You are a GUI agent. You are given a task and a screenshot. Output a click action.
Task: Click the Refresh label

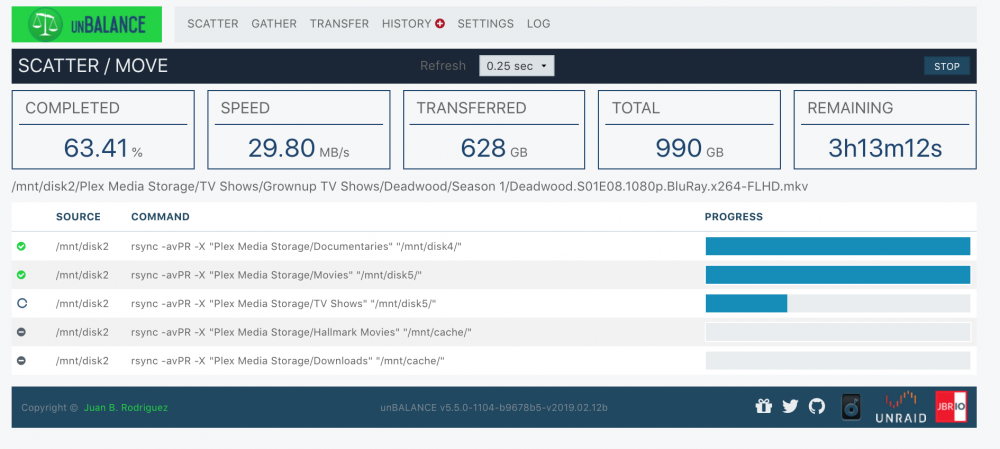(x=443, y=66)
